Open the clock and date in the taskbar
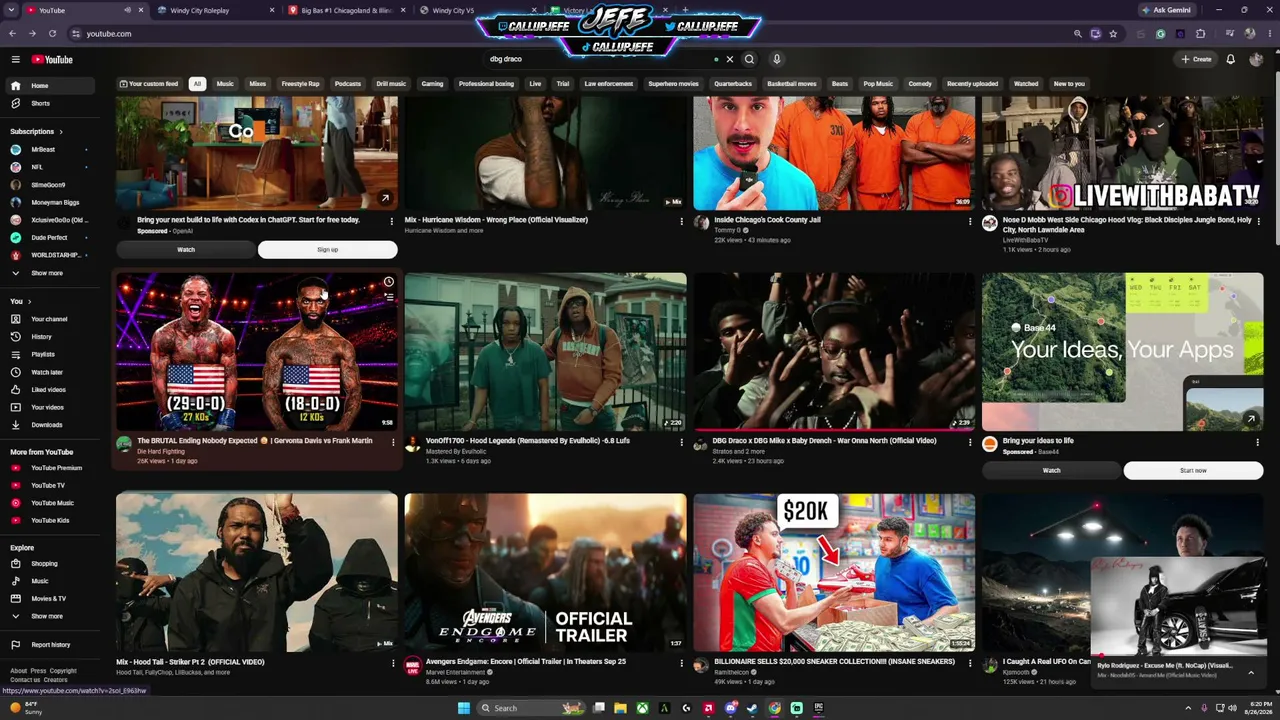 [x=1260, y=708]
